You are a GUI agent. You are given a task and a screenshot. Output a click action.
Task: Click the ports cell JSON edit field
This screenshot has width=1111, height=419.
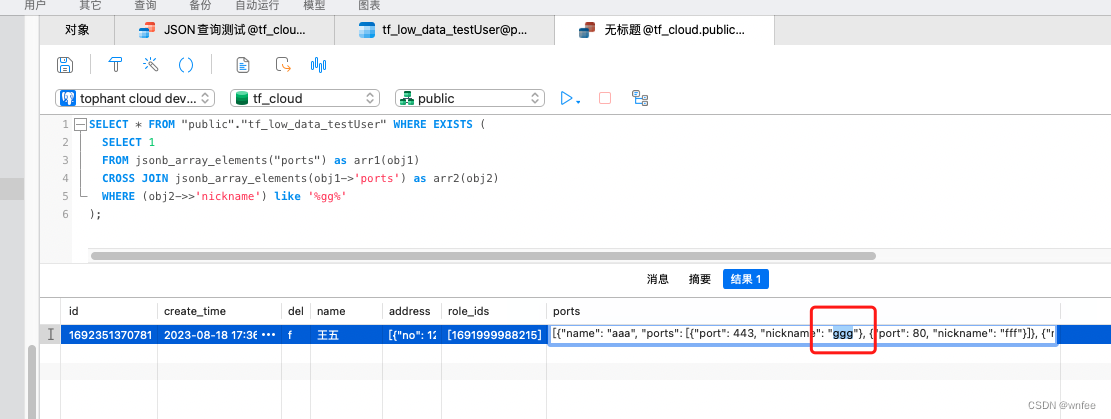pos(803,334)
